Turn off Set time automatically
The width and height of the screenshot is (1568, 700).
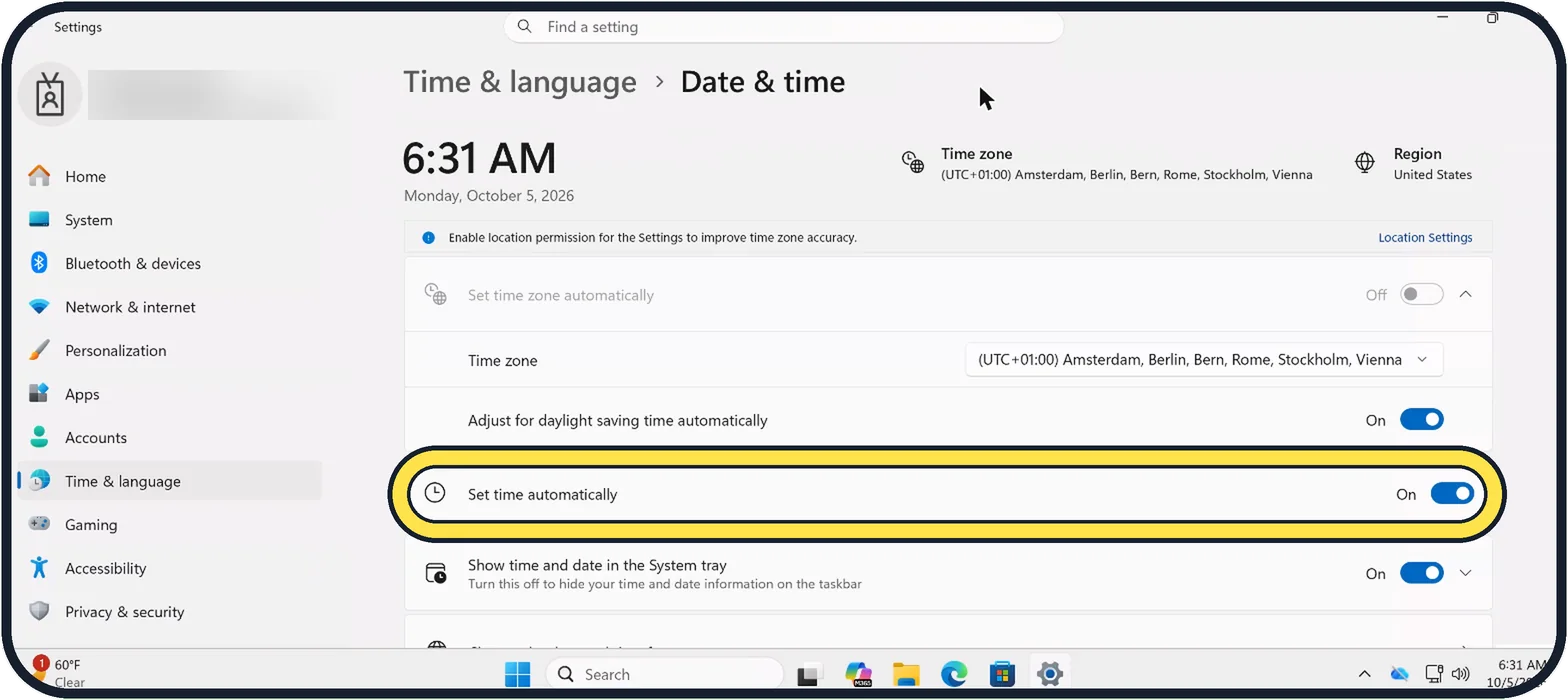point(1452,494)
